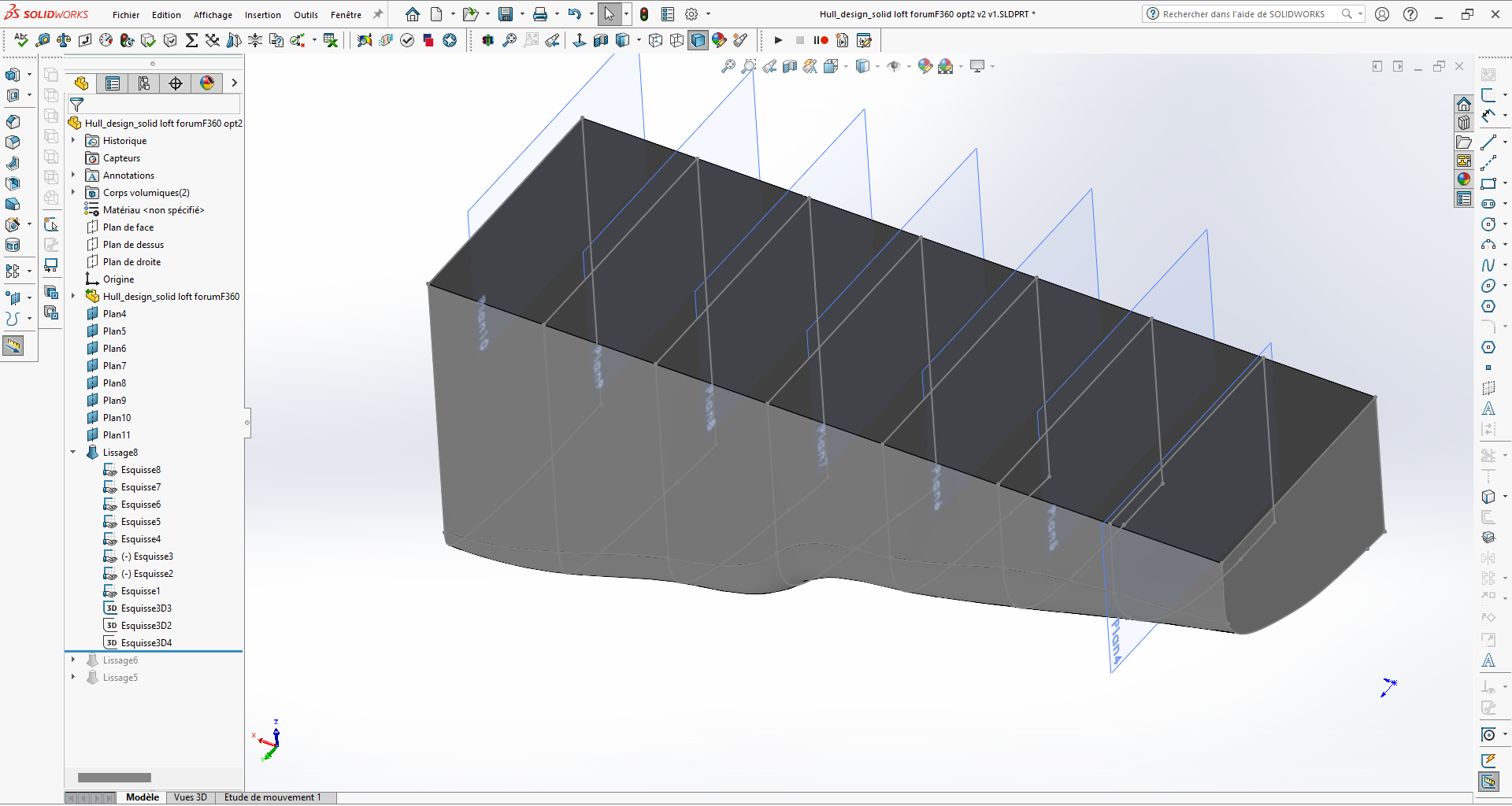Open the Mass Properties sigma tool
This screenshot has height=806, width=1512.
191,40
